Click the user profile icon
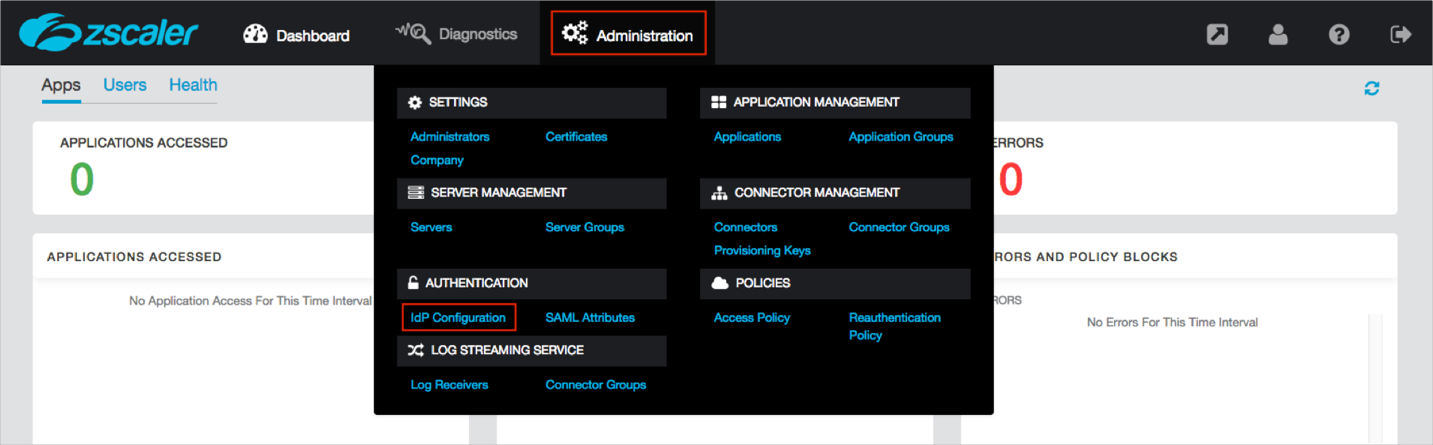This screenshot has width=1433, height=445. pos(1278,34)
